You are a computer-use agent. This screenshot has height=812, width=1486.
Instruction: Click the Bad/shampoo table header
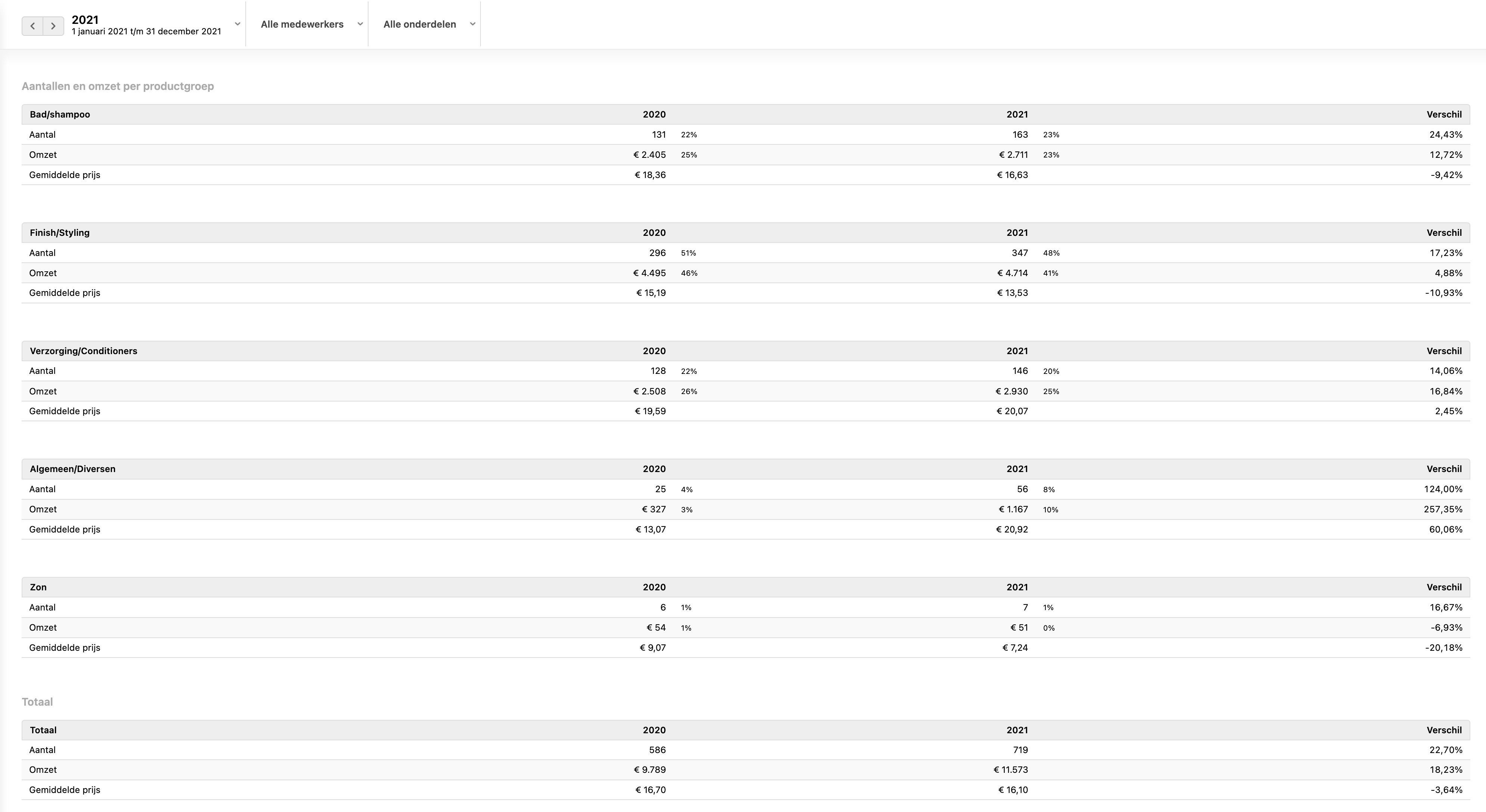(60, 114)
